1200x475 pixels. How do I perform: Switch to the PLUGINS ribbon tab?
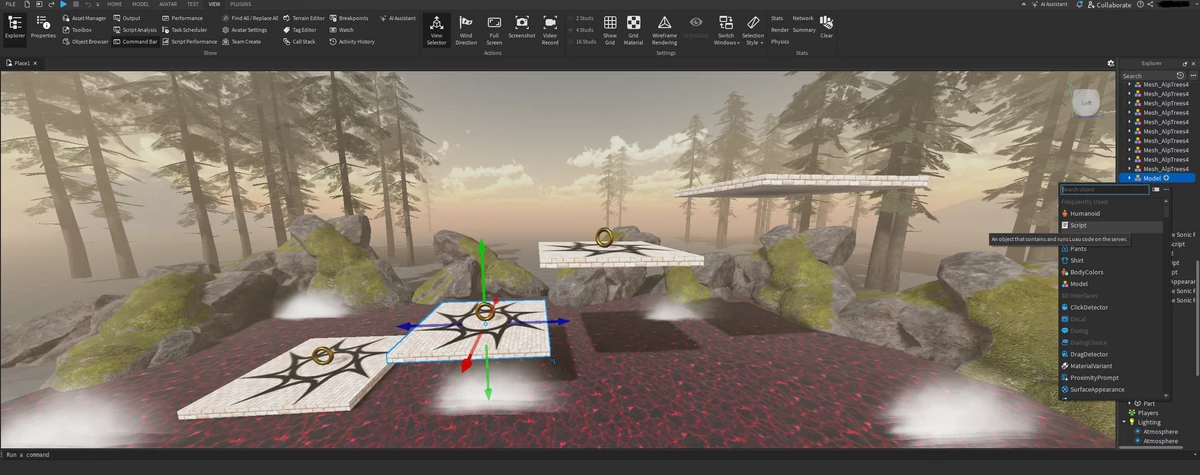click(241, 4)
